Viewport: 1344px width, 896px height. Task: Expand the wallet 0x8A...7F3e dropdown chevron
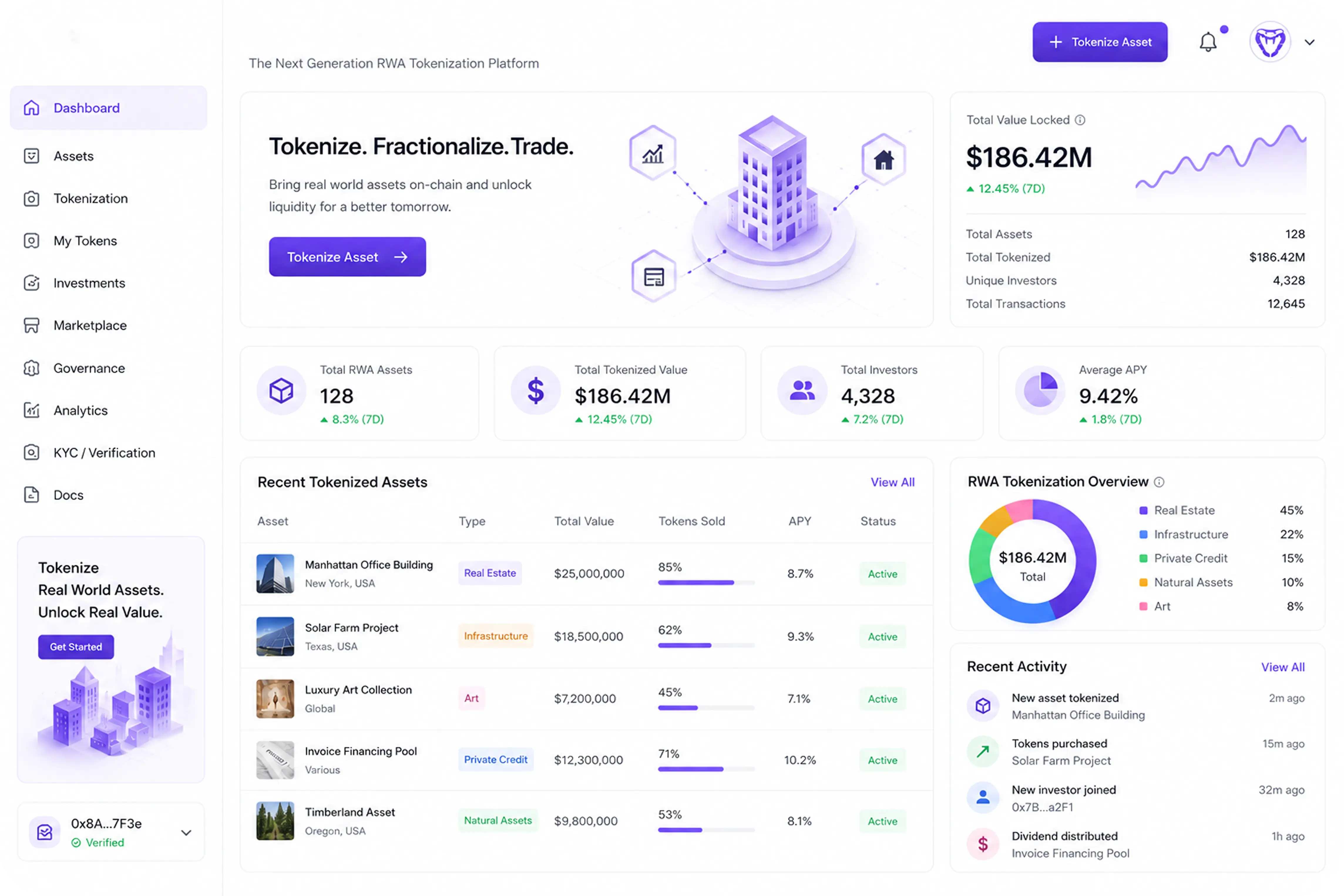(x=186, y=833)
